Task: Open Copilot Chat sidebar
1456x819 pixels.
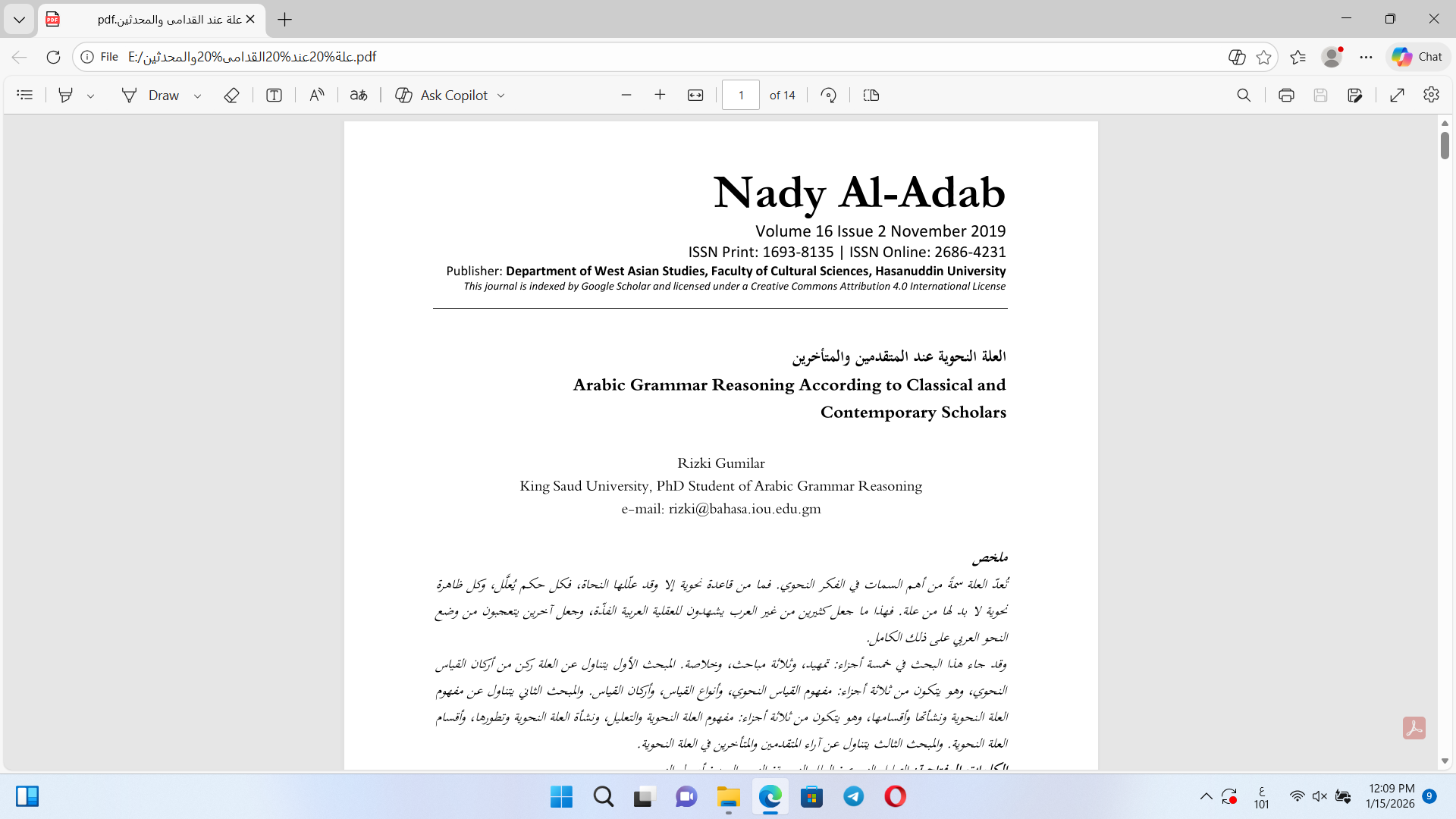Action: [x=1417, y=57]
